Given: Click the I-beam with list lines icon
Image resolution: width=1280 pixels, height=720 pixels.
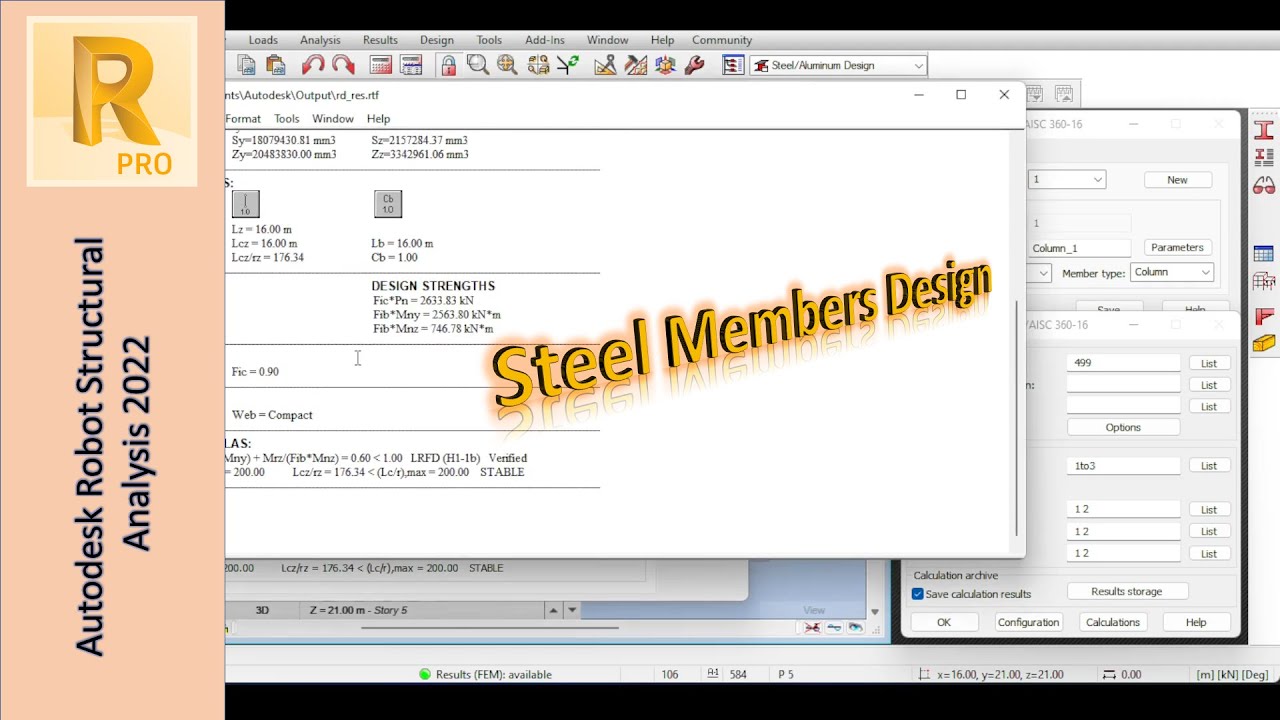Looking at the screenshot, I should pos(1264,157).
